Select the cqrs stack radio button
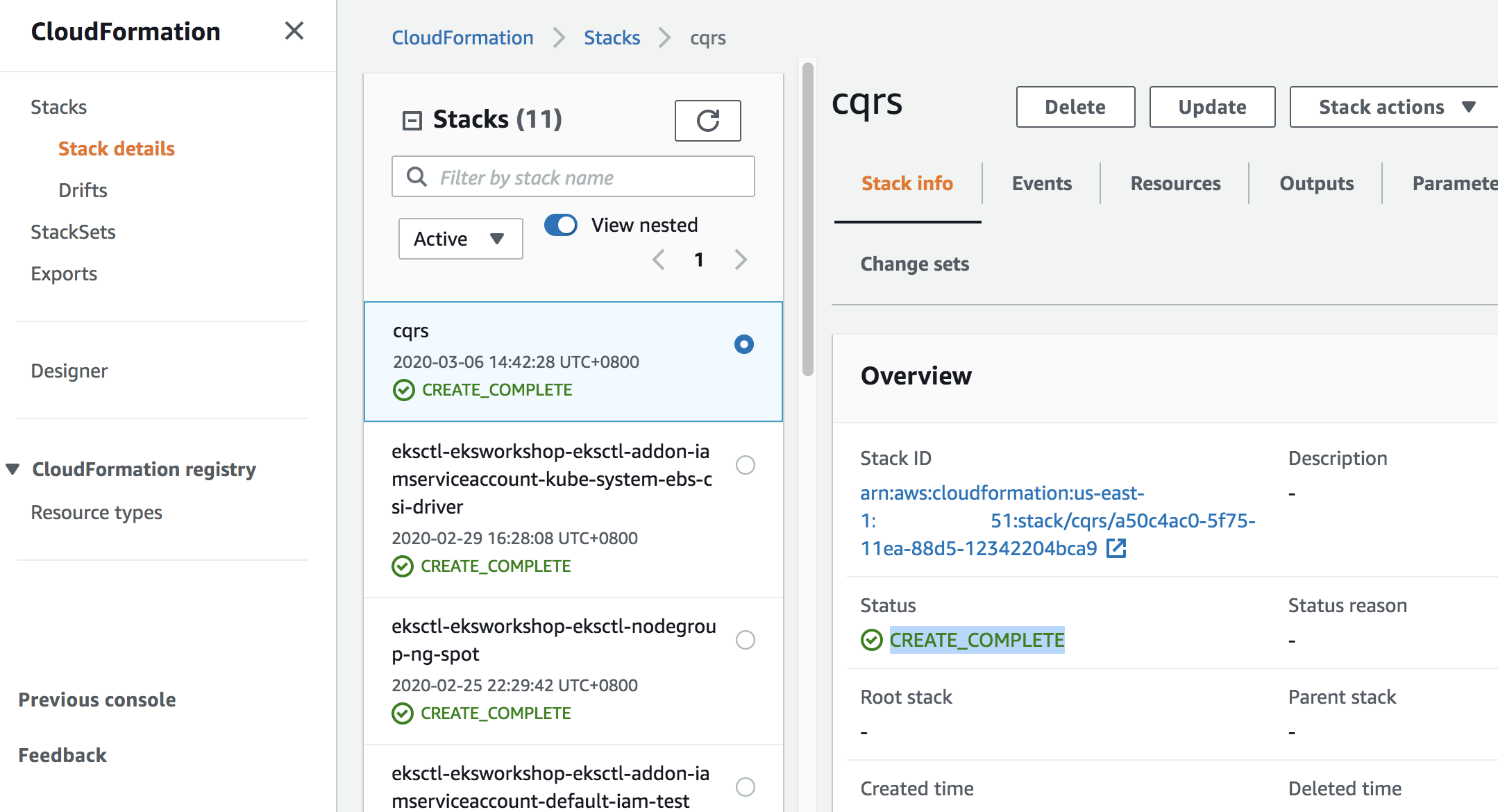Screen dimensions: 1498x812 click(x=744, y=344)
